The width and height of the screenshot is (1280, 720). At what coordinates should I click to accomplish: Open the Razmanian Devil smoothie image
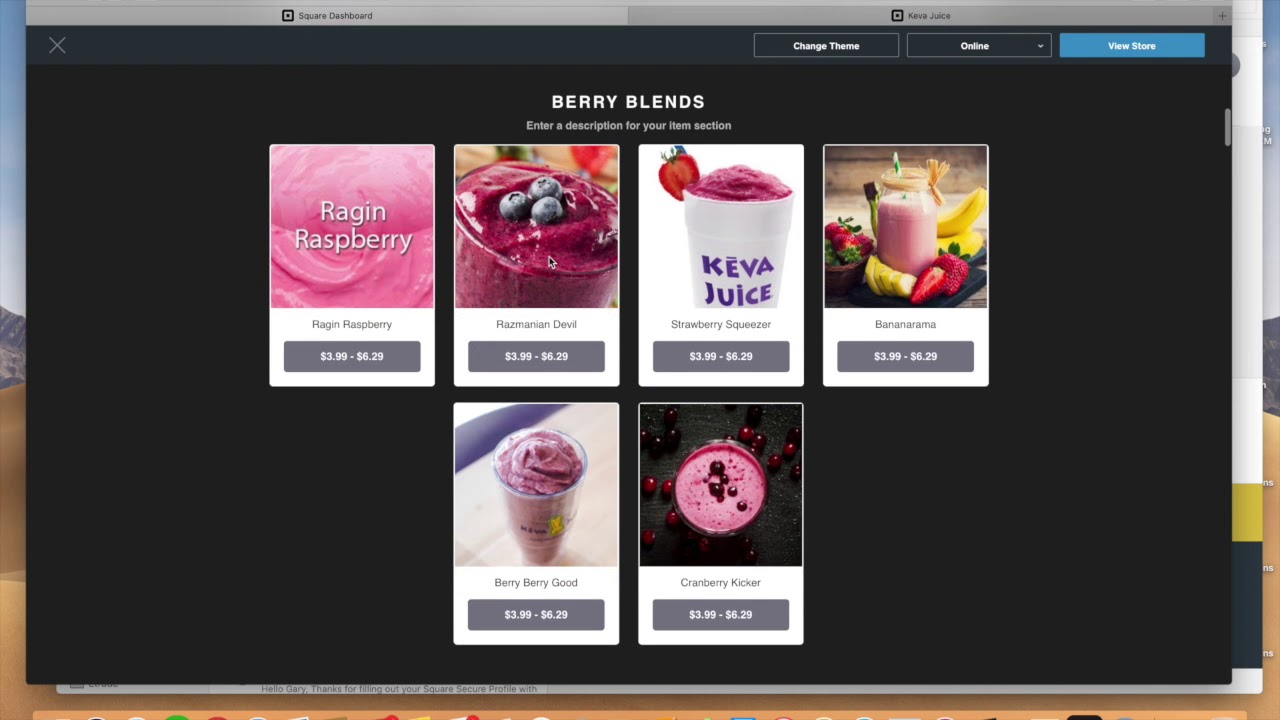pos(536,227)
